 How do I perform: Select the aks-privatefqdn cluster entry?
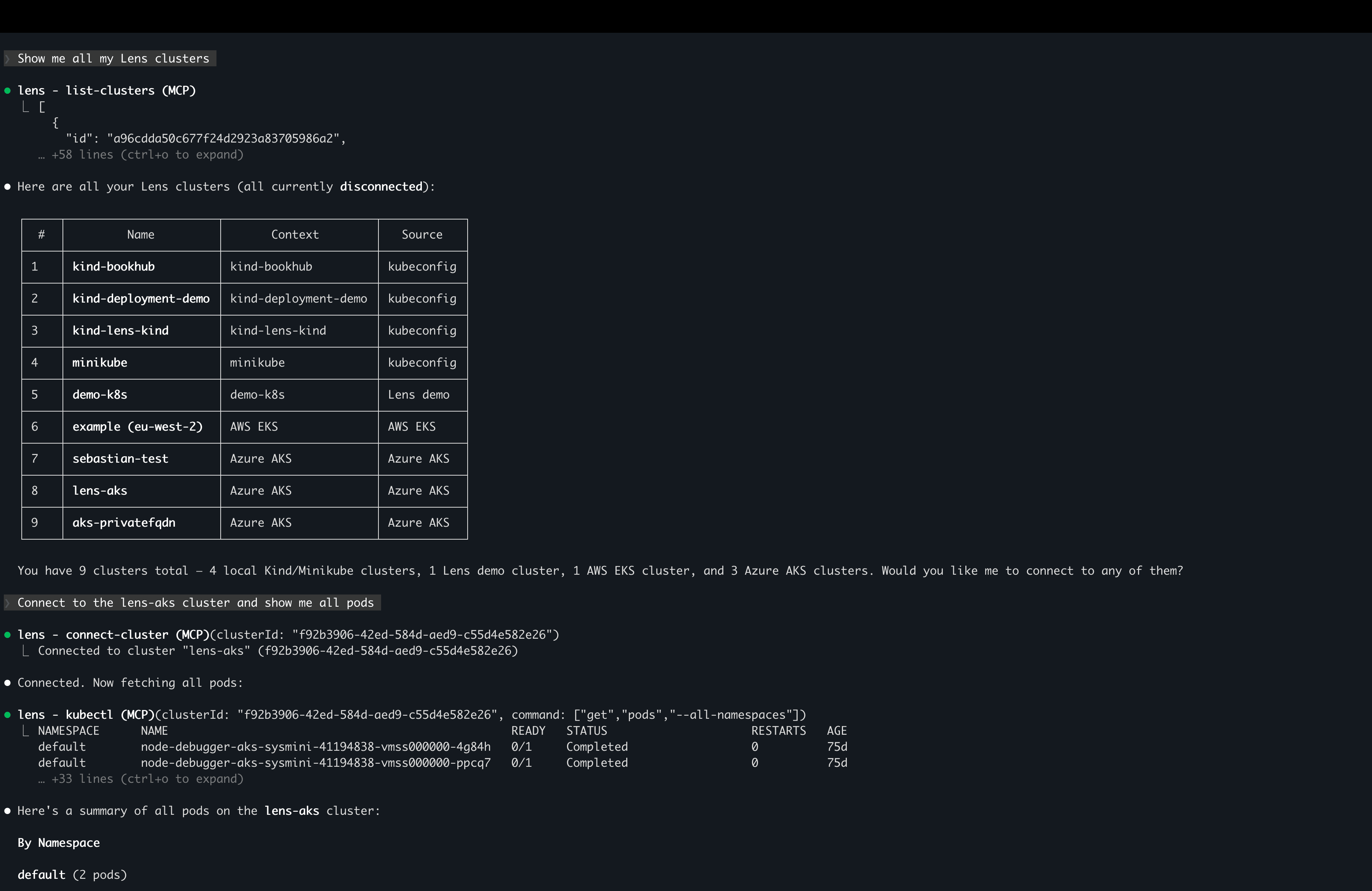[244, 523]
